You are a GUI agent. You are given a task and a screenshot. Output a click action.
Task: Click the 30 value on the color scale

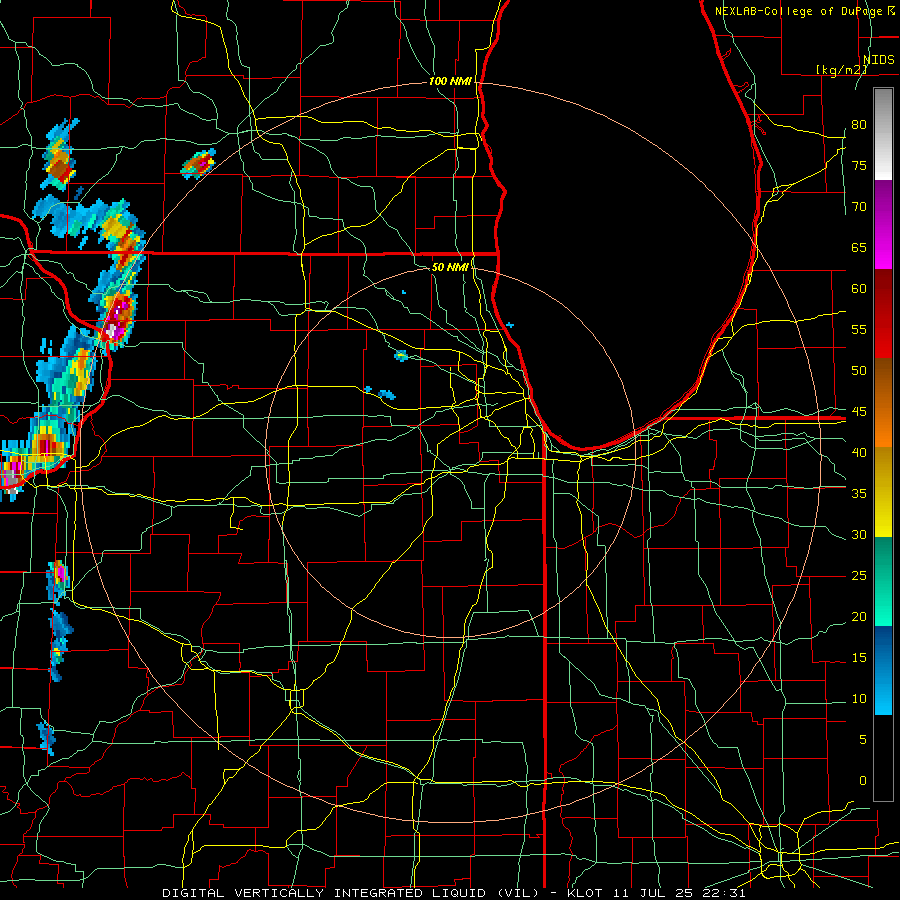point(859,534)
